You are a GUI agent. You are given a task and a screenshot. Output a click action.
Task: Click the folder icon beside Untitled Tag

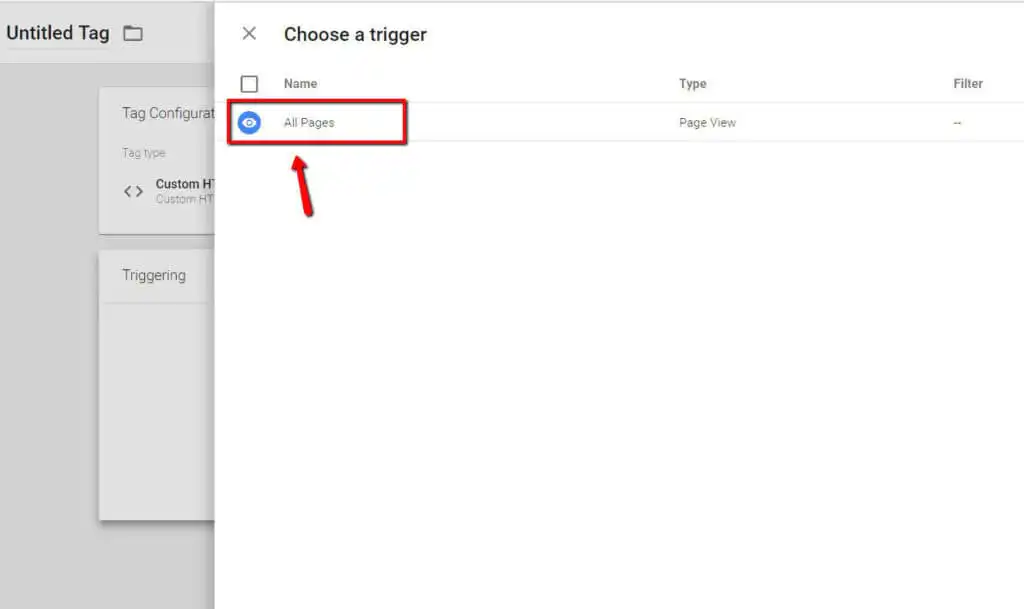pyautogui.click(x=133, y=33)
